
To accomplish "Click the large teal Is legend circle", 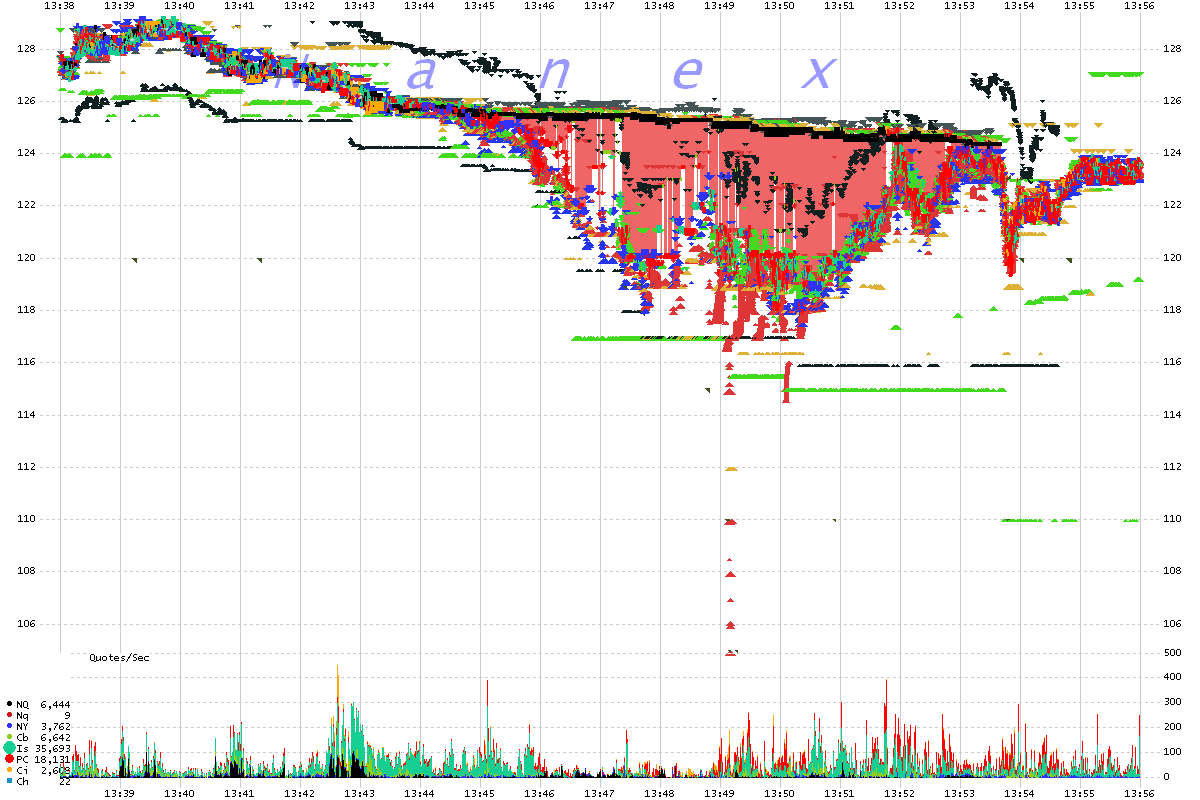I will pos(9,748).
